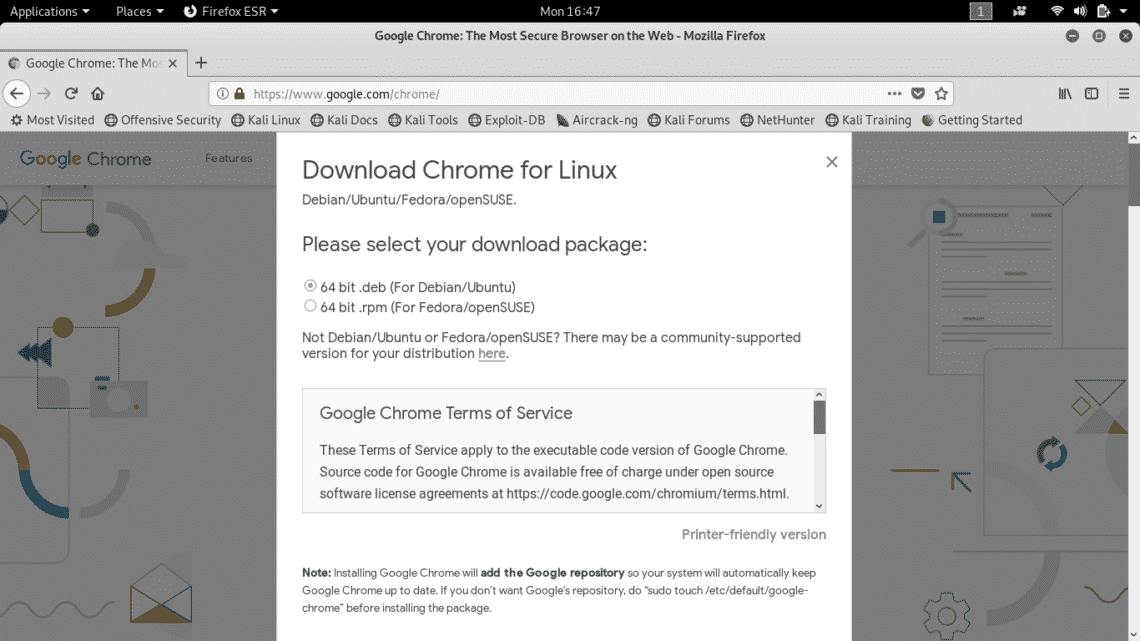1140x641 pixels.
Task: Click the Terms of Service scrollbar thumb
Action: tap(819, 417)
